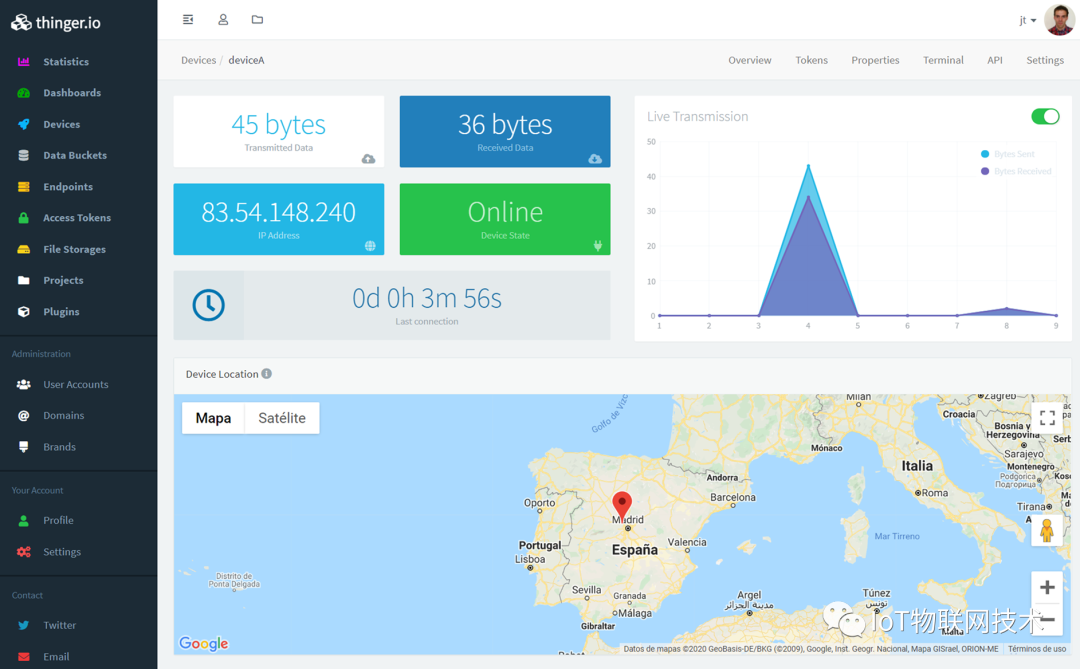Click the Online Device State card
The image size is (1080, 669).
pyautogui.click(x=505, y=219)
